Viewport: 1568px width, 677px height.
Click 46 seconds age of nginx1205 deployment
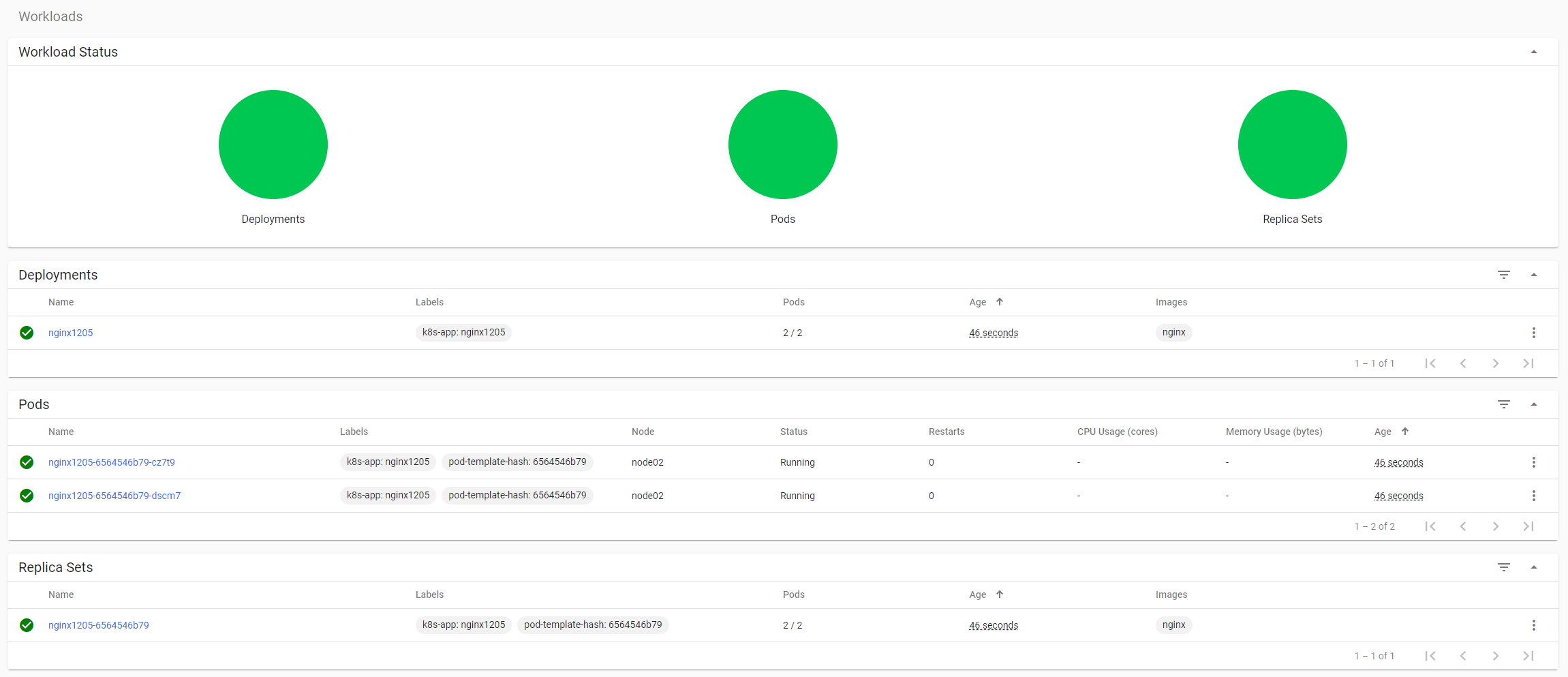pyautogui.click(x=994, y=333)
